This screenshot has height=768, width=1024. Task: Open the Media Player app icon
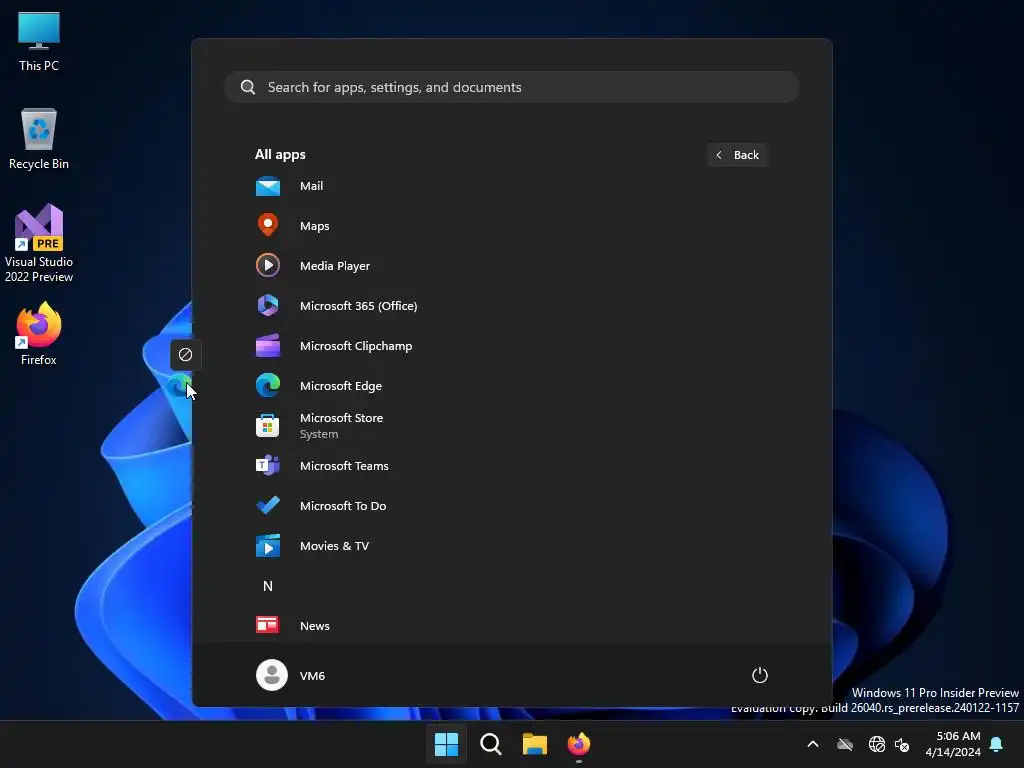[268, 265]
